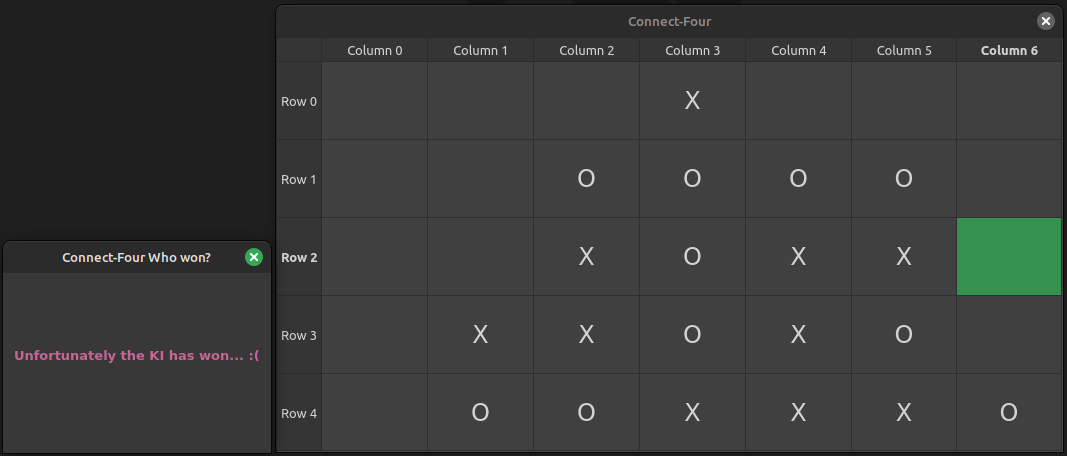The height and width of the screenshot is (456, 1067).
Task: Click the X cell in Row 0
Action: [692, 101]
